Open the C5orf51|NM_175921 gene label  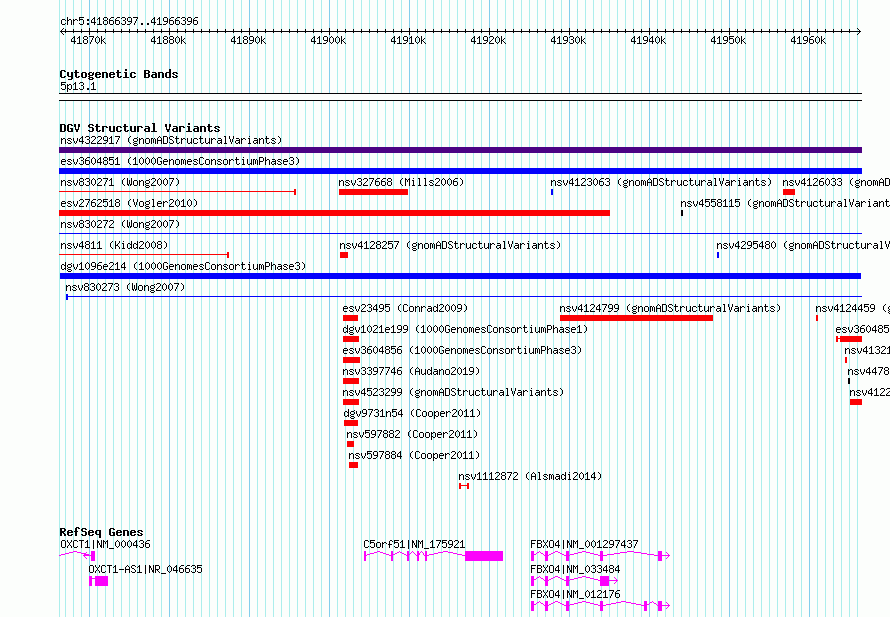pos(414,544)
